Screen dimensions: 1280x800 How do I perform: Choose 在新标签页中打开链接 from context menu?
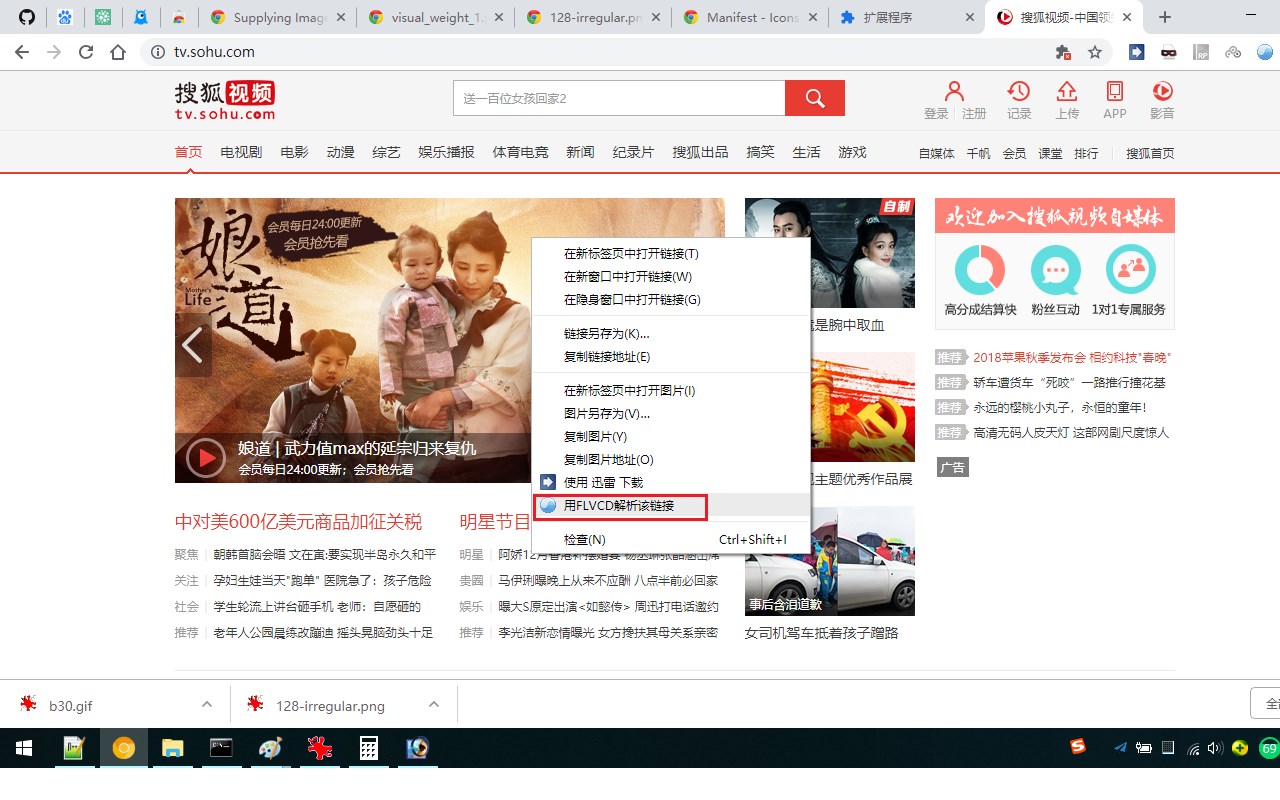[x=670, y=254]
